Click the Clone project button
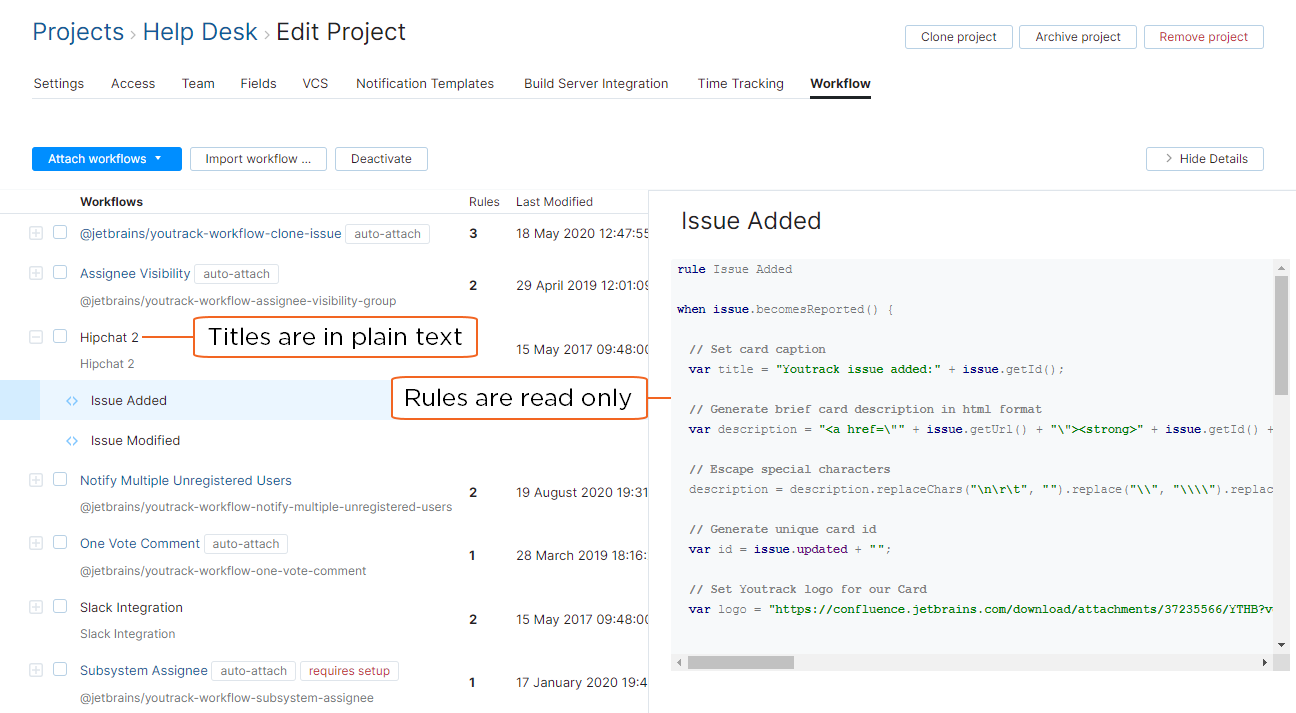1296x713 pixels. point(958,36)
